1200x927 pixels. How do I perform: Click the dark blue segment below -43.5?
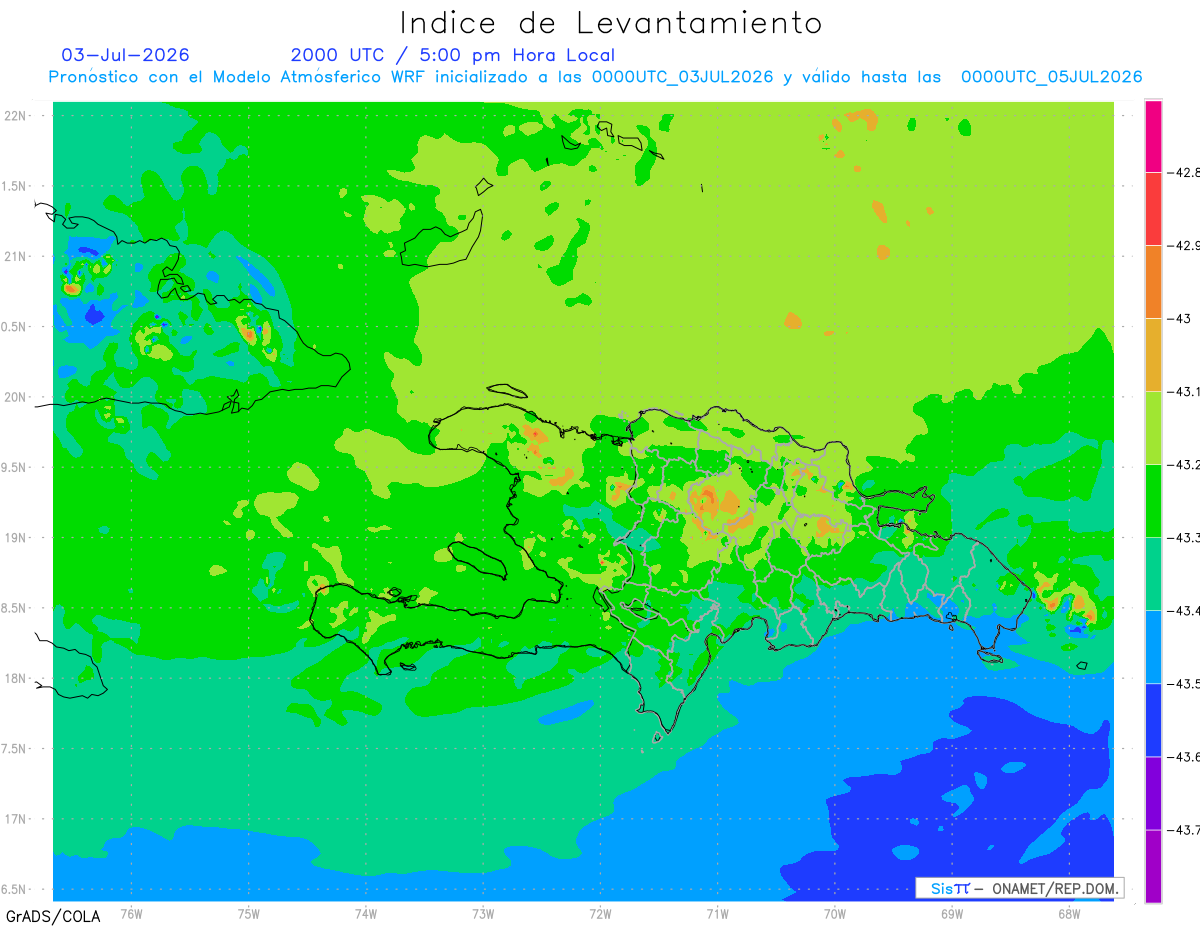tap(1153, 719)
